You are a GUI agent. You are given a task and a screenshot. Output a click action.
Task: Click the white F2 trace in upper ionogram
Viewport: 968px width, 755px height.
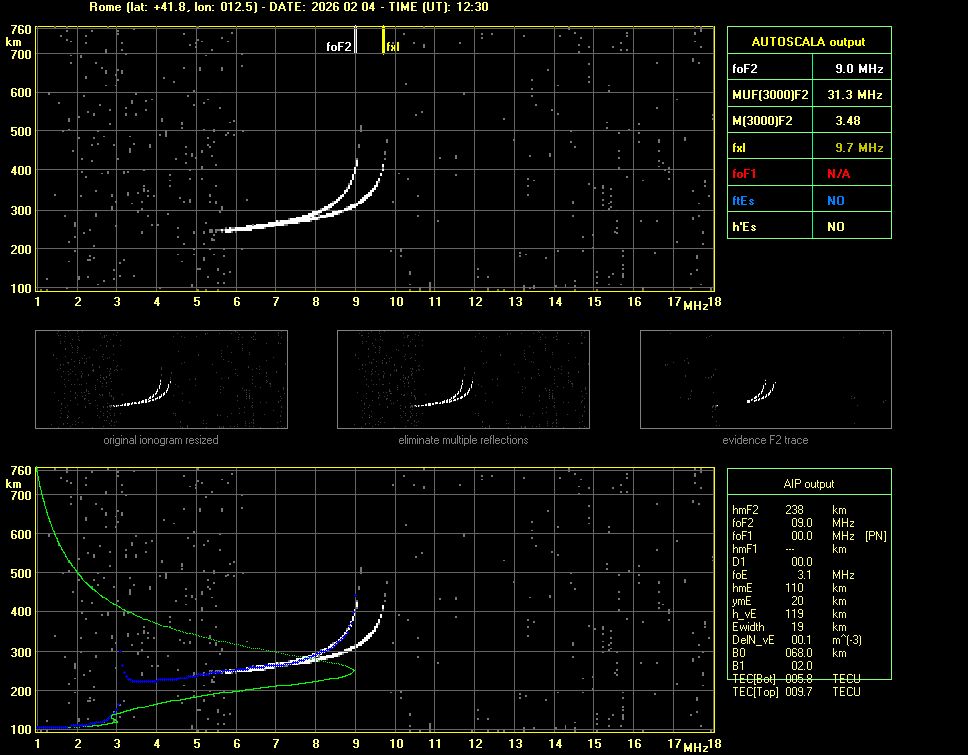(290, 223)
